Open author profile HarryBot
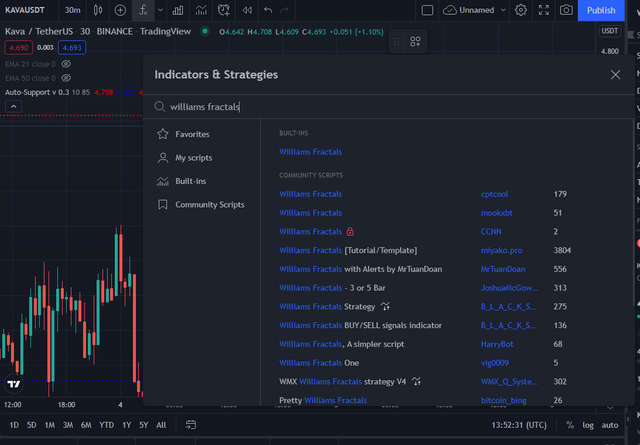This screenshot has width=640, height=445. (497, 344)
